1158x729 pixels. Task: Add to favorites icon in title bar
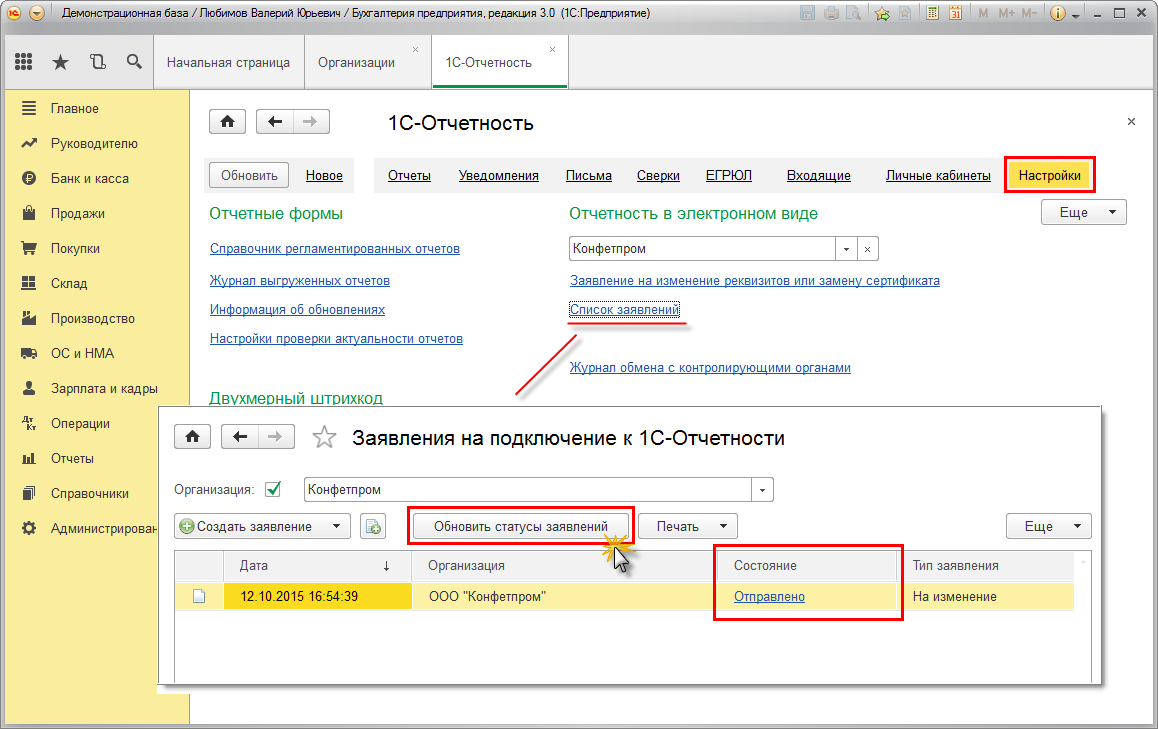(882, 13)
